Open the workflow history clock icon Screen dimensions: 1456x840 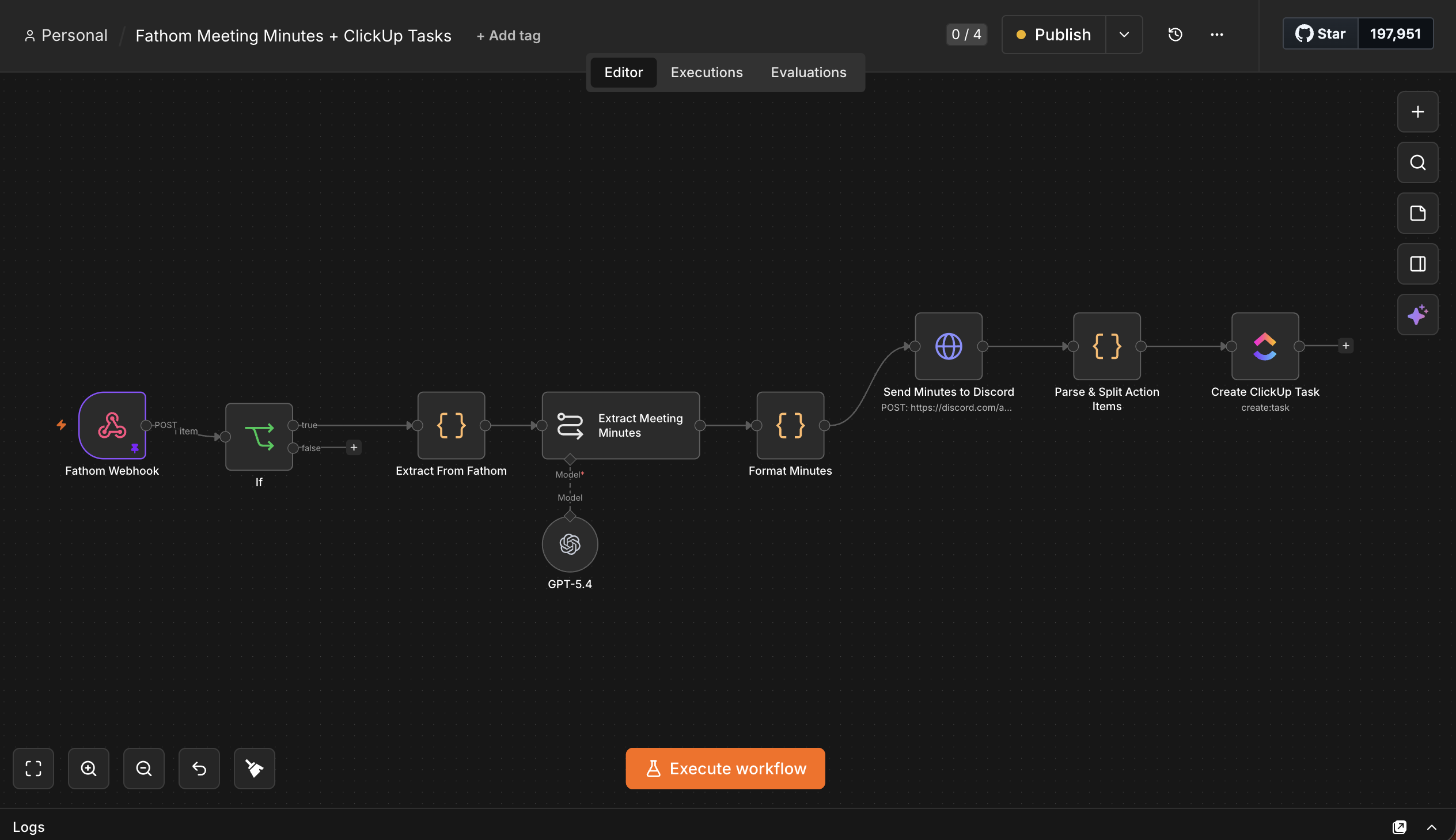[1175, 35]
